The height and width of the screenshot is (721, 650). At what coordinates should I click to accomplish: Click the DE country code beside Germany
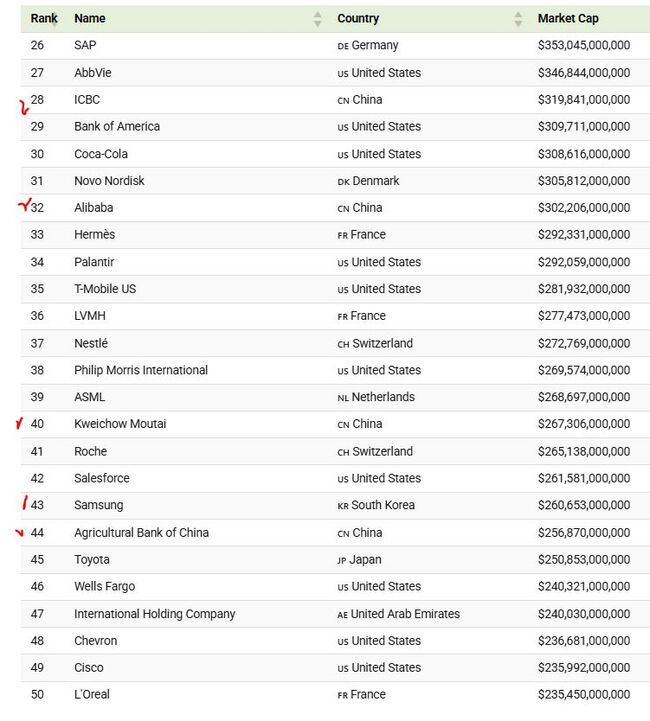coord(343,46)
